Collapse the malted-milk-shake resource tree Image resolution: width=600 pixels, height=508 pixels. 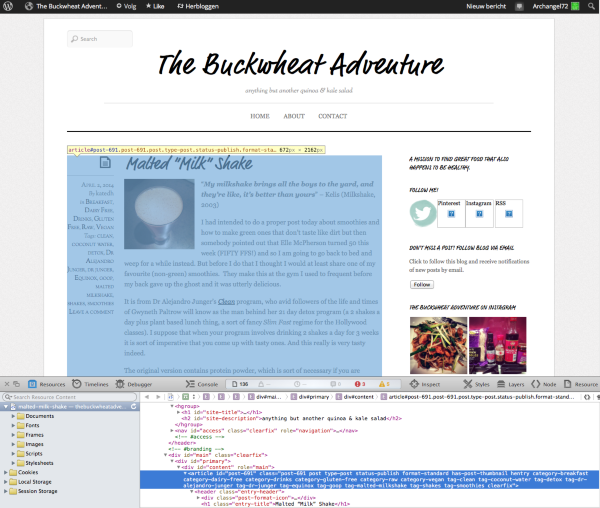6,407
